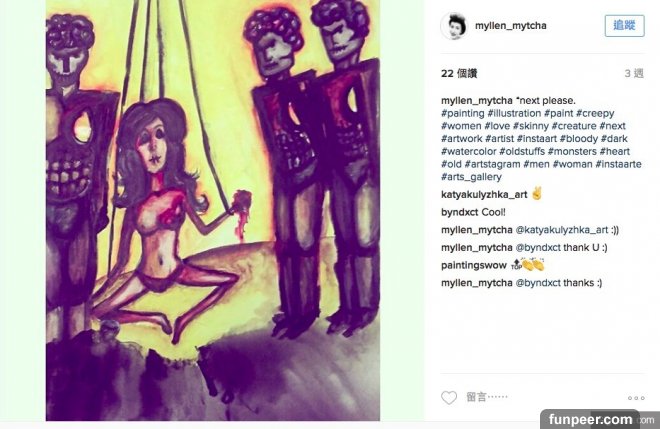Open katyakulyzhka_art commenter profile
660x429 pixels.
tap(484, 195)
